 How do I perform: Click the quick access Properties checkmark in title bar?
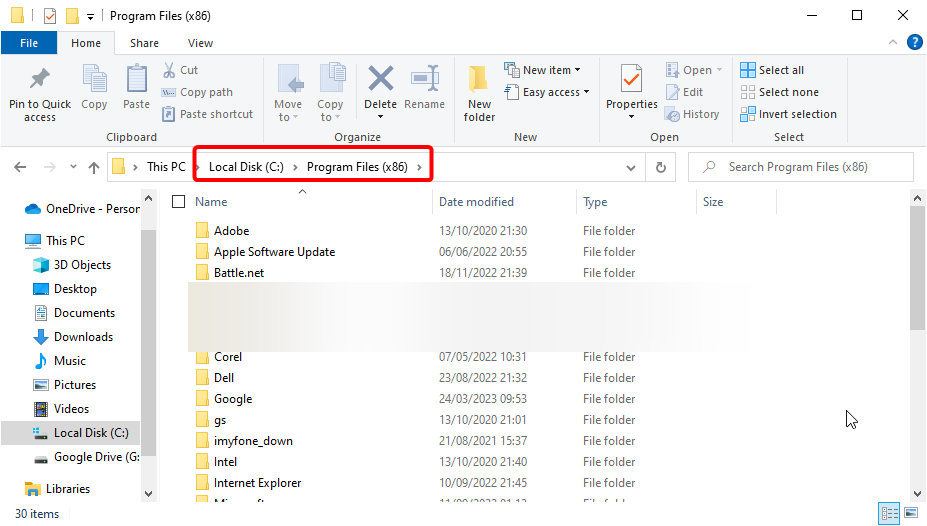pos(50,16)
